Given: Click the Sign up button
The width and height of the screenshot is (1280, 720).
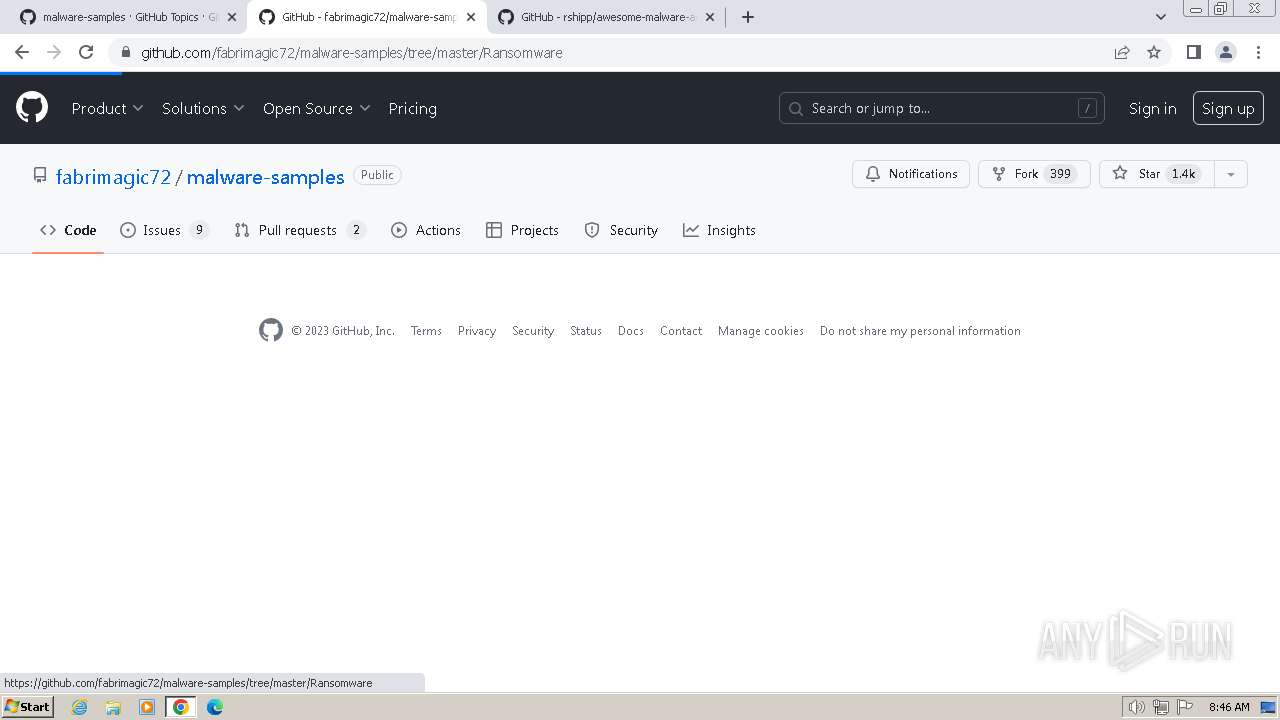Looking at the screenshot, I should (x=1228, y=108).
